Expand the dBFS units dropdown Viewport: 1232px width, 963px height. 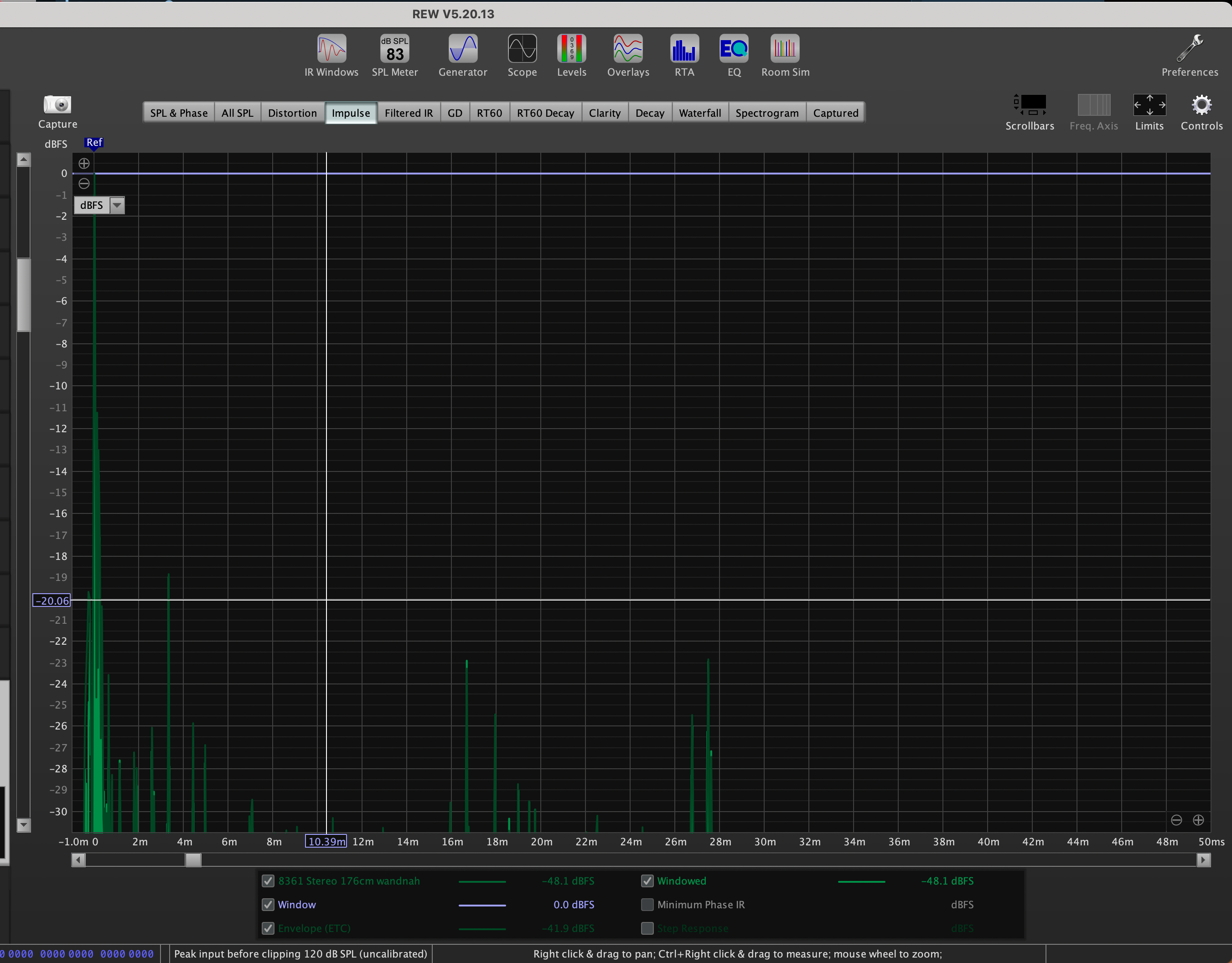117,205
